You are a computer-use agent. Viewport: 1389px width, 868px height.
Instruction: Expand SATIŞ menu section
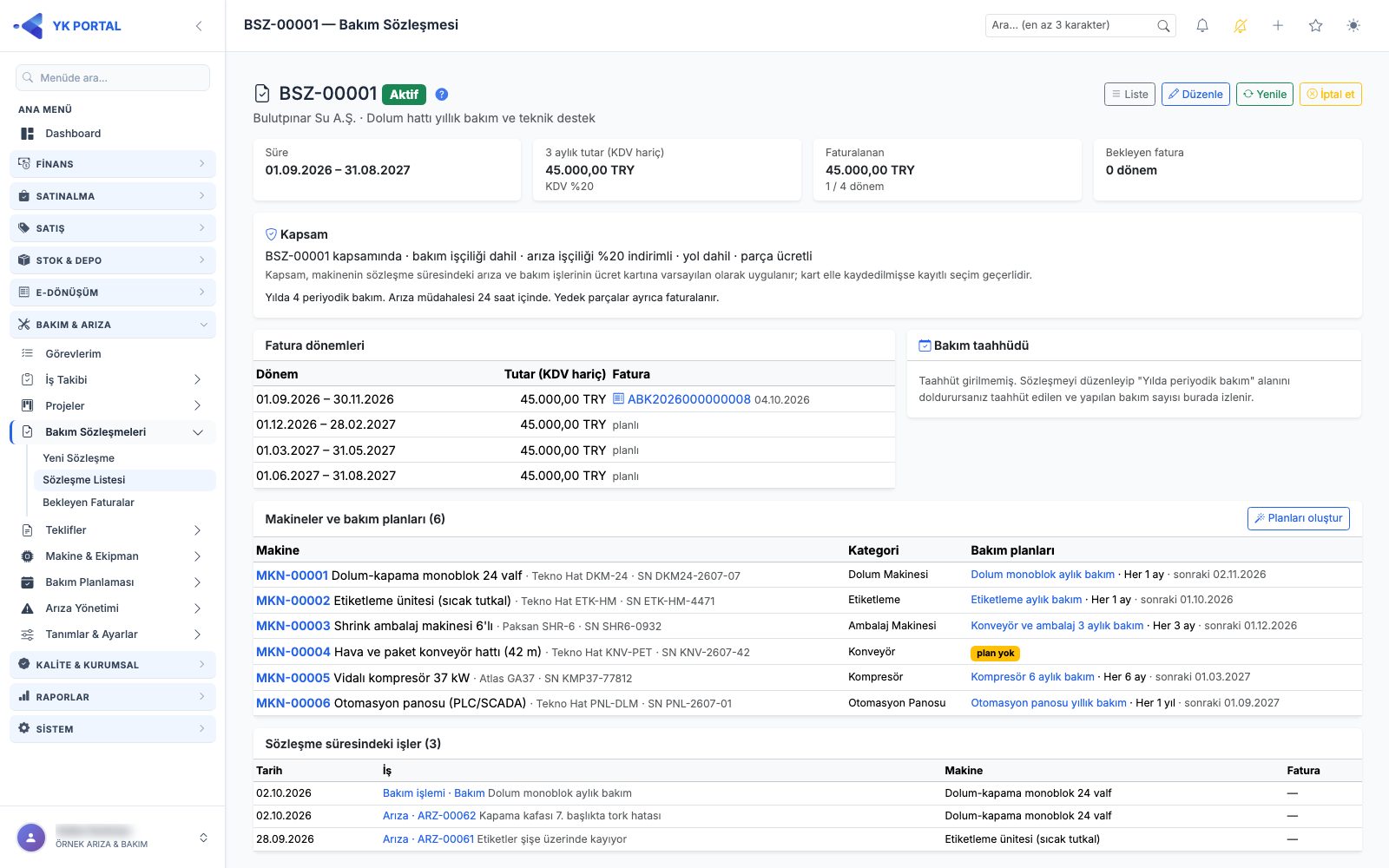coord(113,228)
